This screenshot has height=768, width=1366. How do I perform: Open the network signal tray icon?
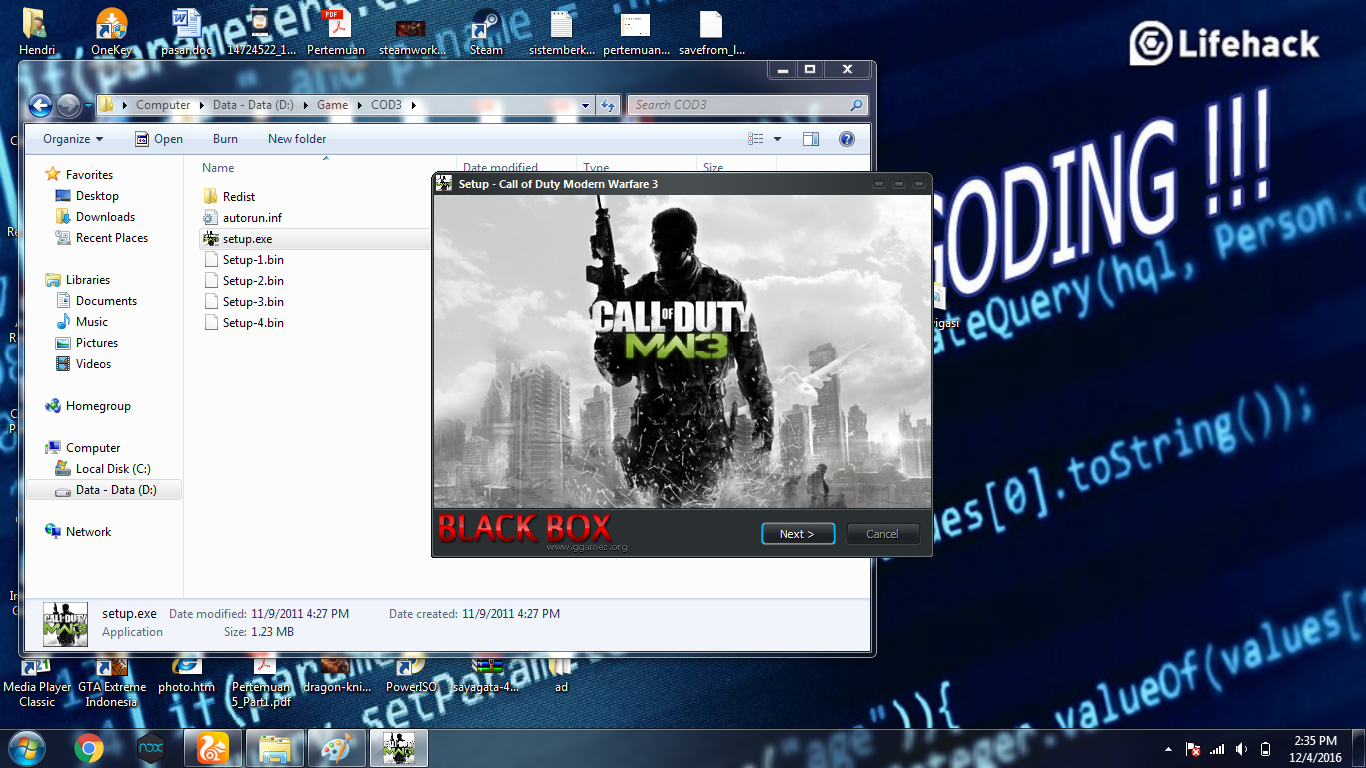pyautogui.click(x=1217, y=749)
